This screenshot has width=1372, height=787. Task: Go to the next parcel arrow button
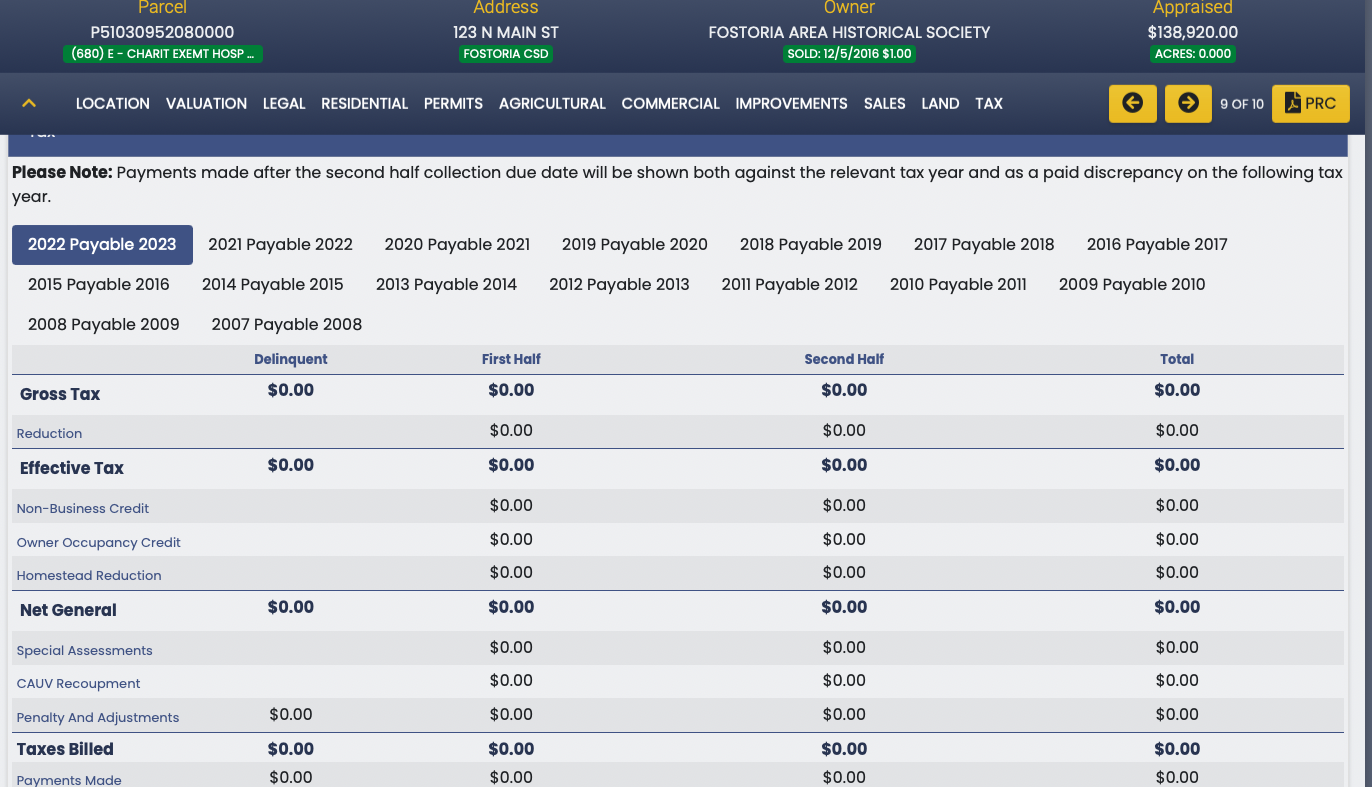tap(1188, 104)
